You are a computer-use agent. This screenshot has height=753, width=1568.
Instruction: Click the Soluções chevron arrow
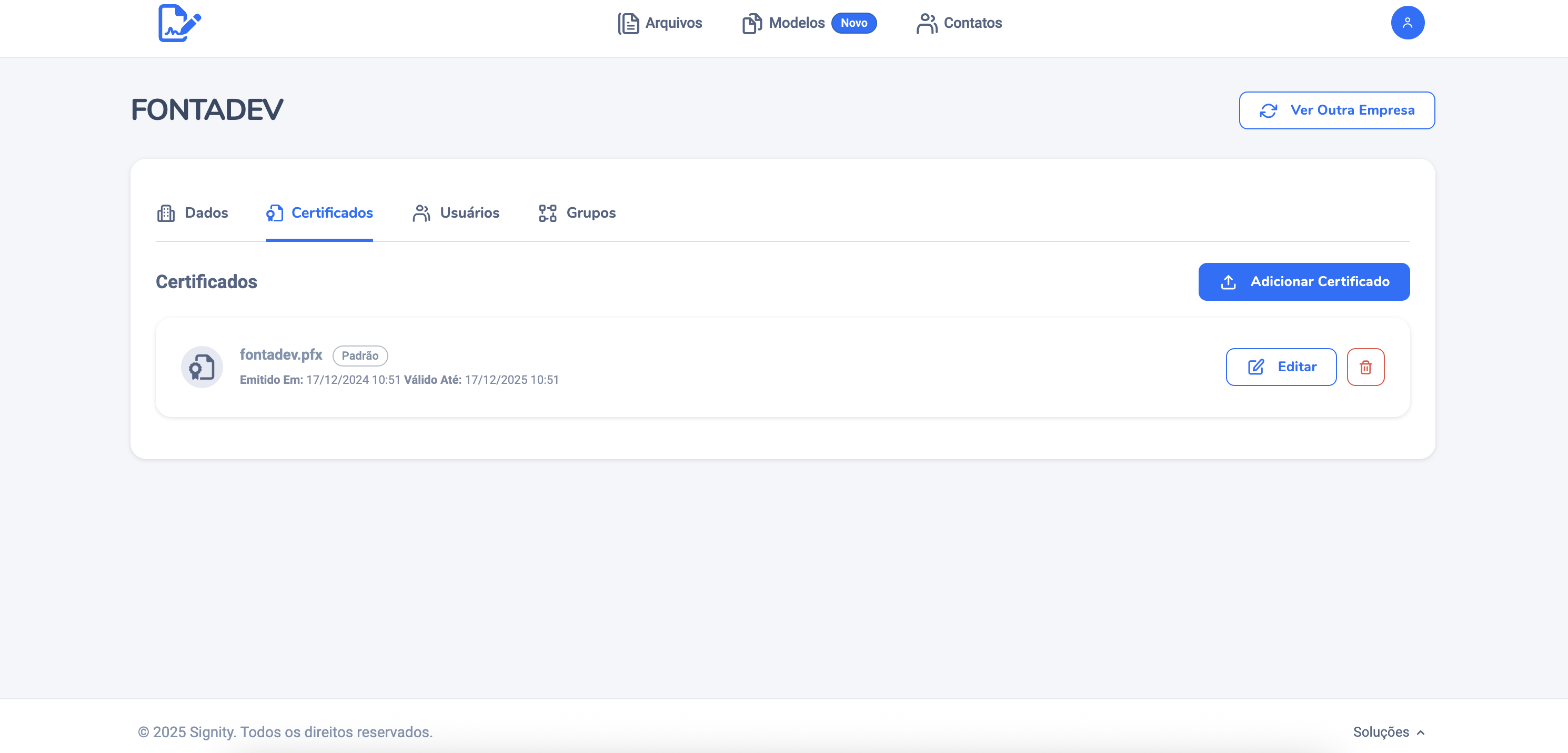[x=1420, y=732]
